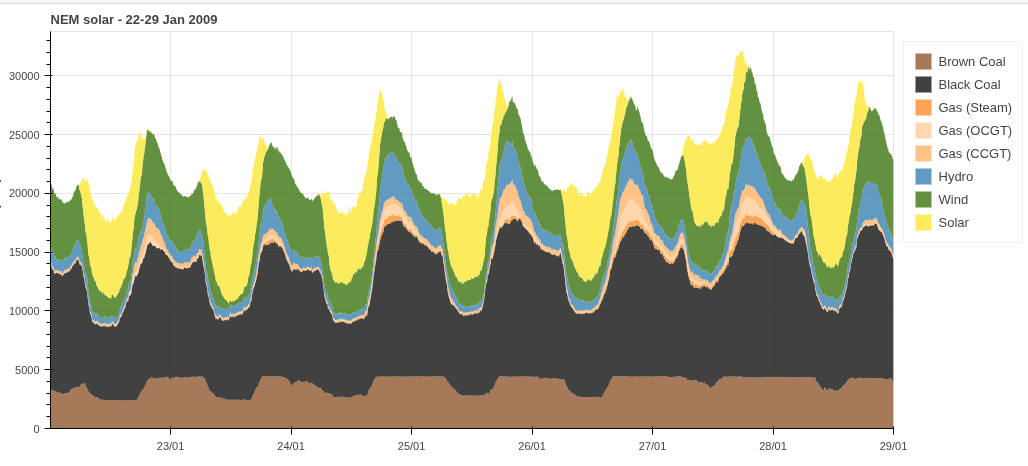
Task: Click the Brown Coal color swatch in legend
Action: click(923, 62)
